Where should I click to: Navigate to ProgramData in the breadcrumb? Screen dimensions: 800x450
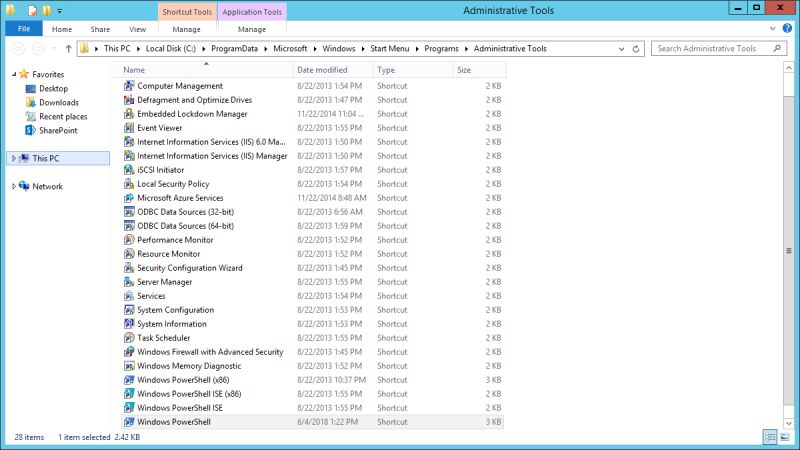234,48
